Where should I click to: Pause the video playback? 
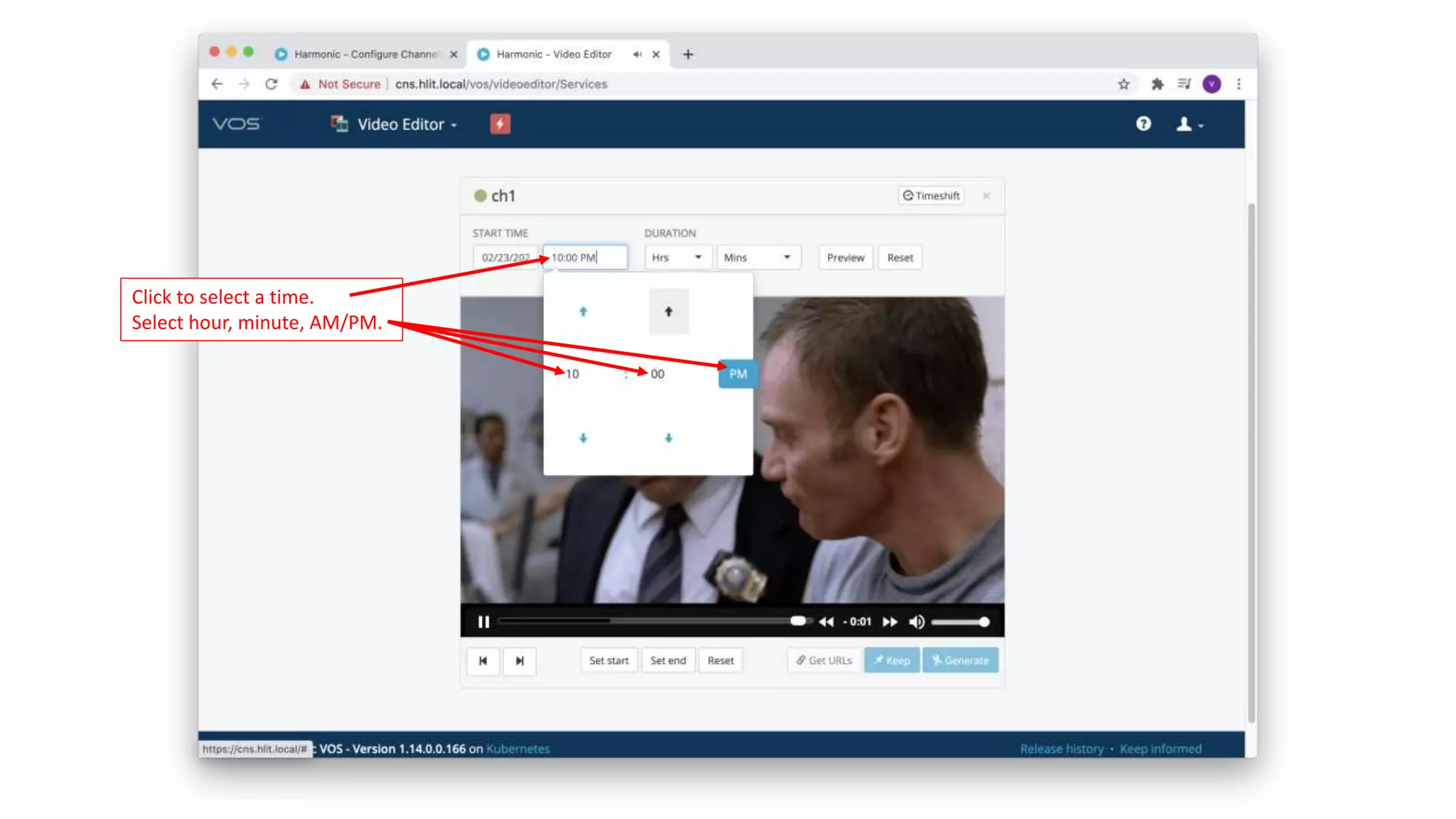tap(483, 622)
